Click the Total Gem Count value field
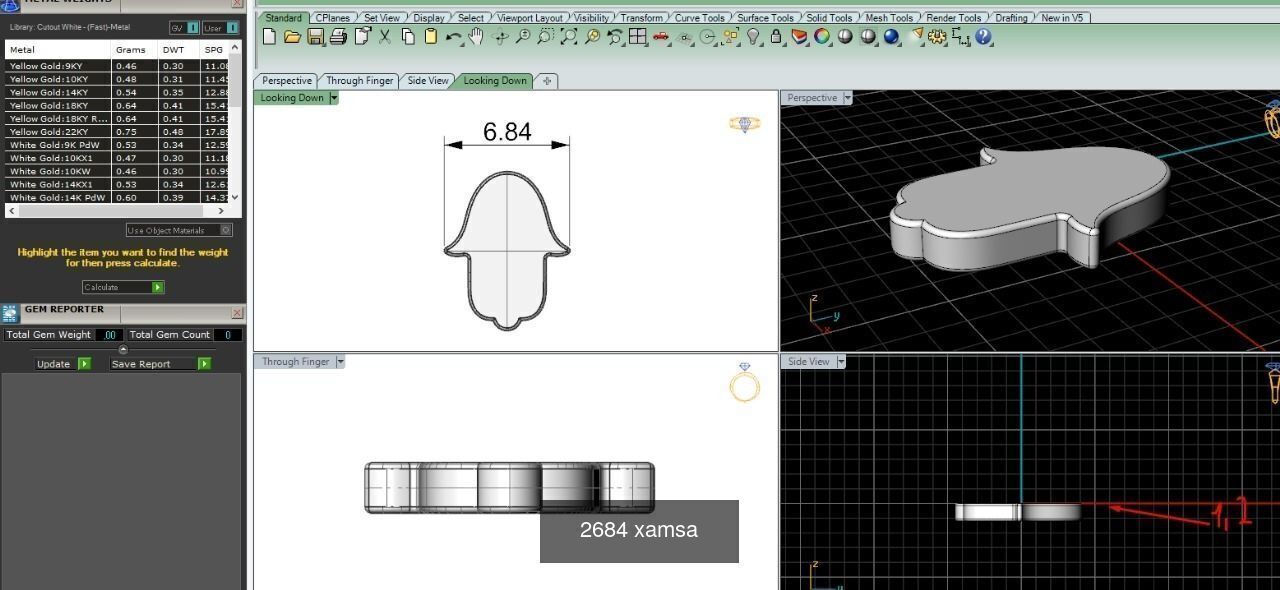This screenshot has width=1280, height=590. click(228, 335)
